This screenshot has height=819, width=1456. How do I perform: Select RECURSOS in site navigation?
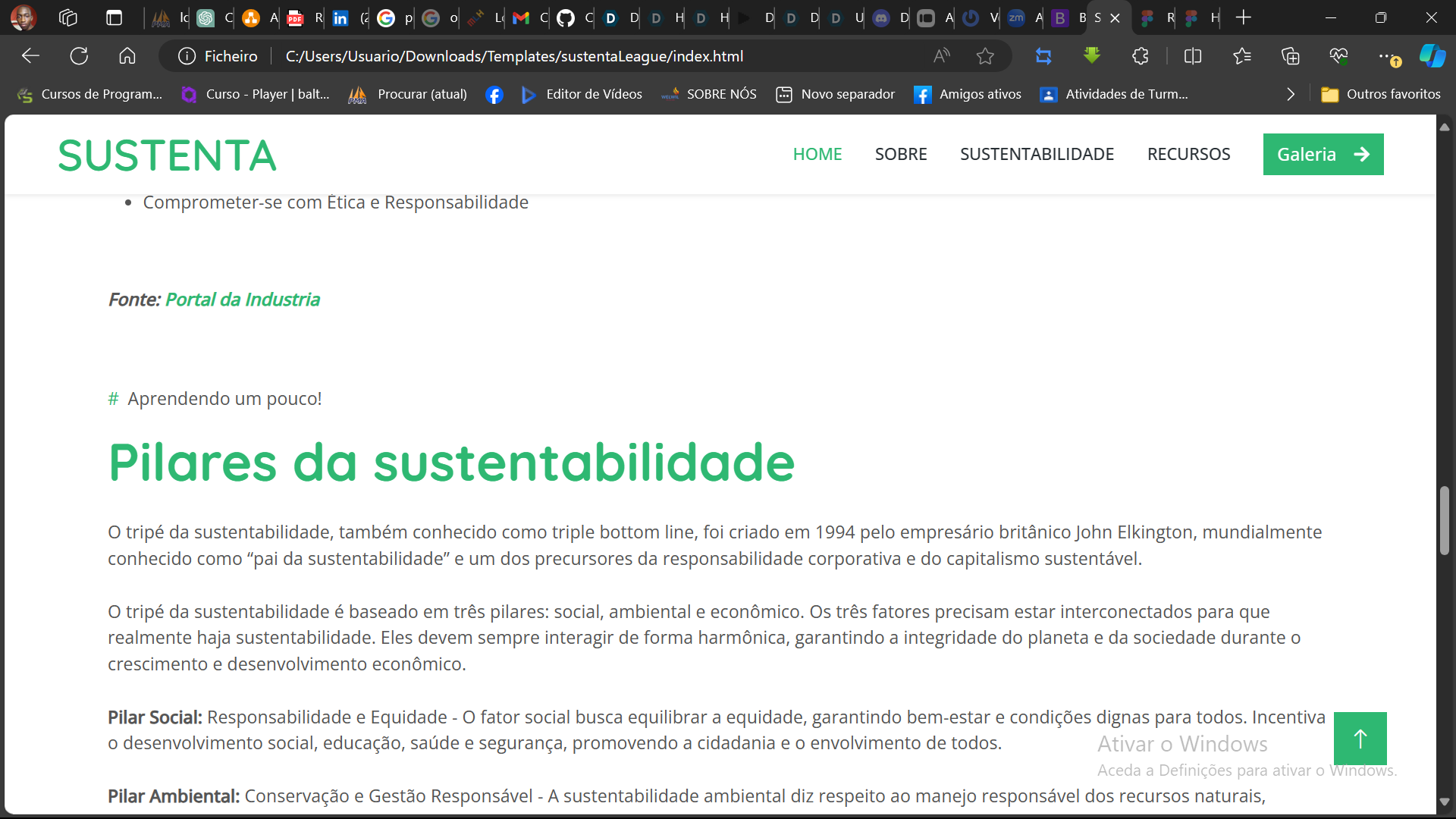pyautogui.click(x=1188, y=154)
